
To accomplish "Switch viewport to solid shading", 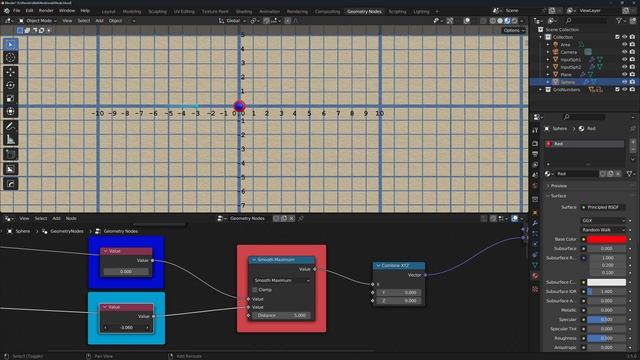I will [x=500, y=20].
